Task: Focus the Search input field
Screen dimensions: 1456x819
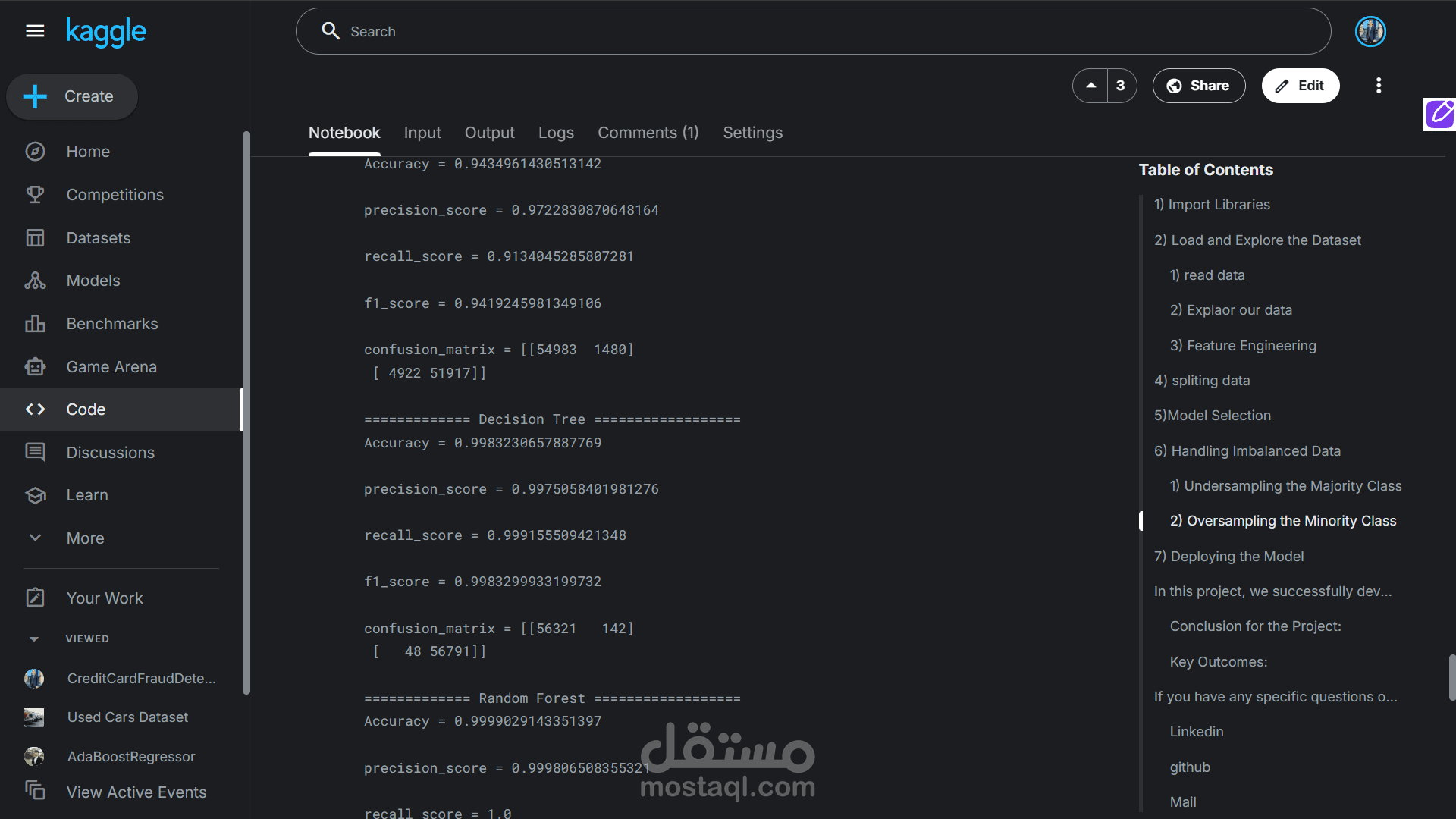Action: 811,32
